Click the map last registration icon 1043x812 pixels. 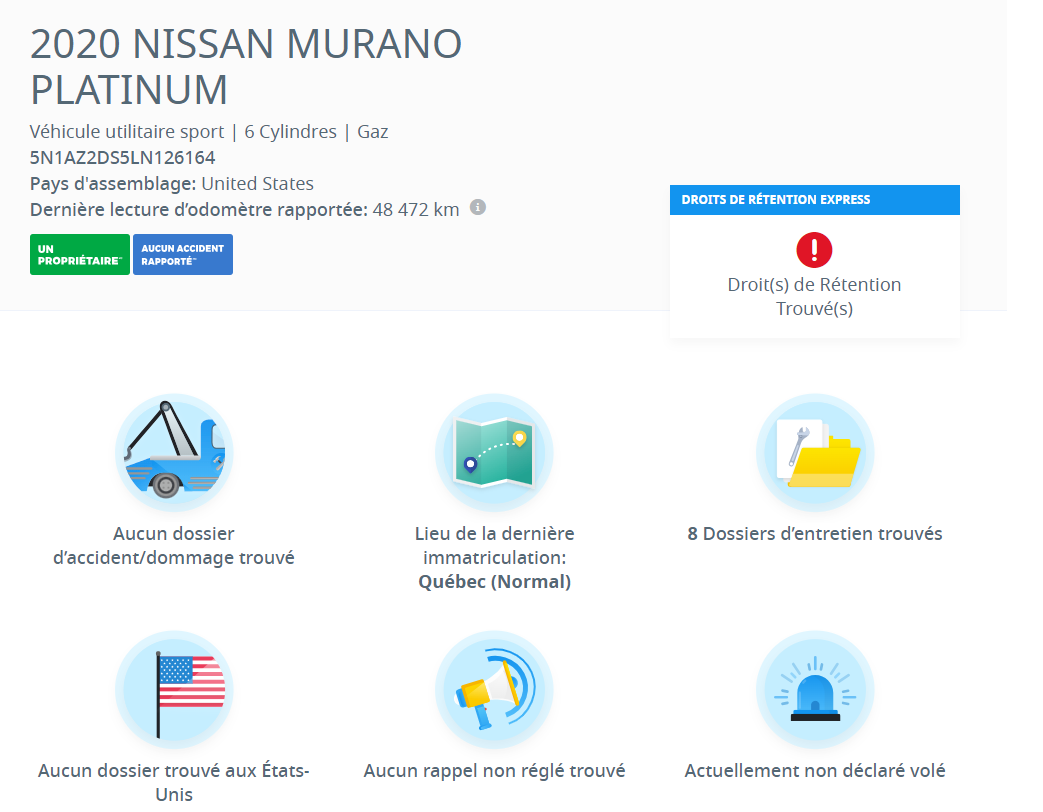(494, 452)
